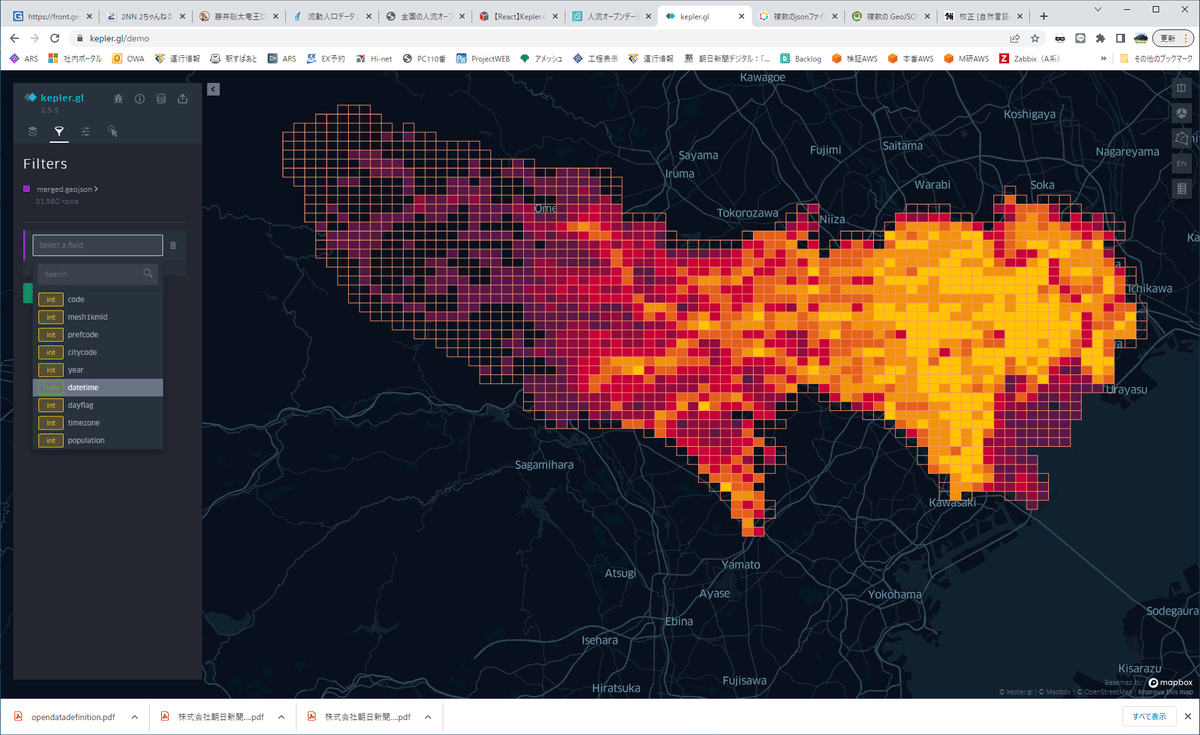Open the info icon in the kepler.gl header
This screenshot has height=735, width=1200.
pos(140,99)
